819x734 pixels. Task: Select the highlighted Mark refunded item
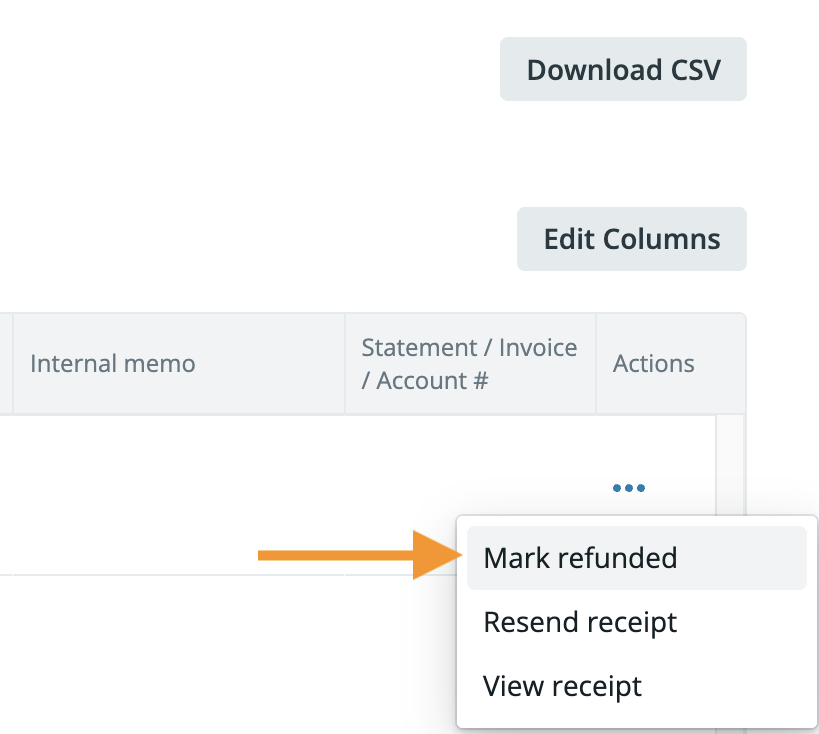(x=580, y=557)
